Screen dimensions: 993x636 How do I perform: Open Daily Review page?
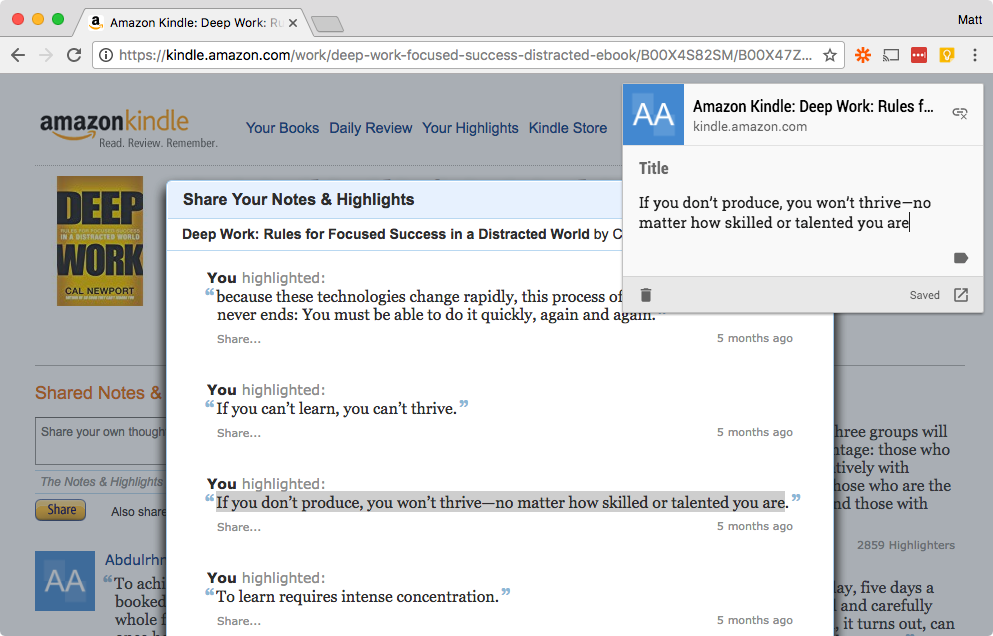[370, 128]
